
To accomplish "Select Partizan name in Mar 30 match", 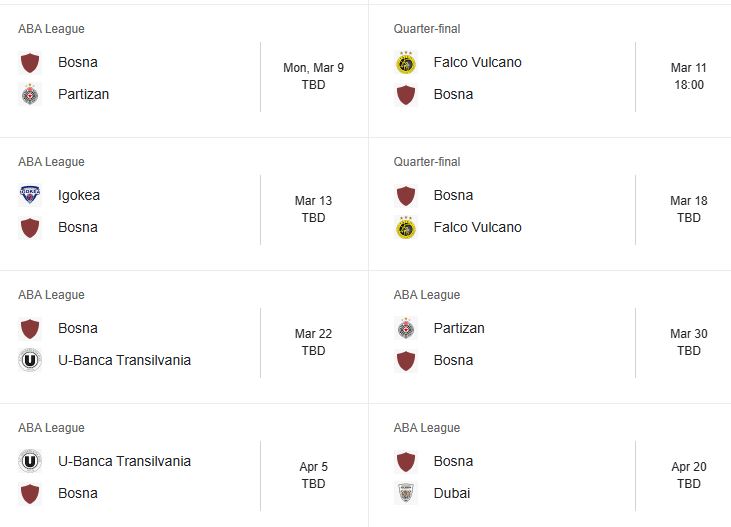I will tap(459, 328).
